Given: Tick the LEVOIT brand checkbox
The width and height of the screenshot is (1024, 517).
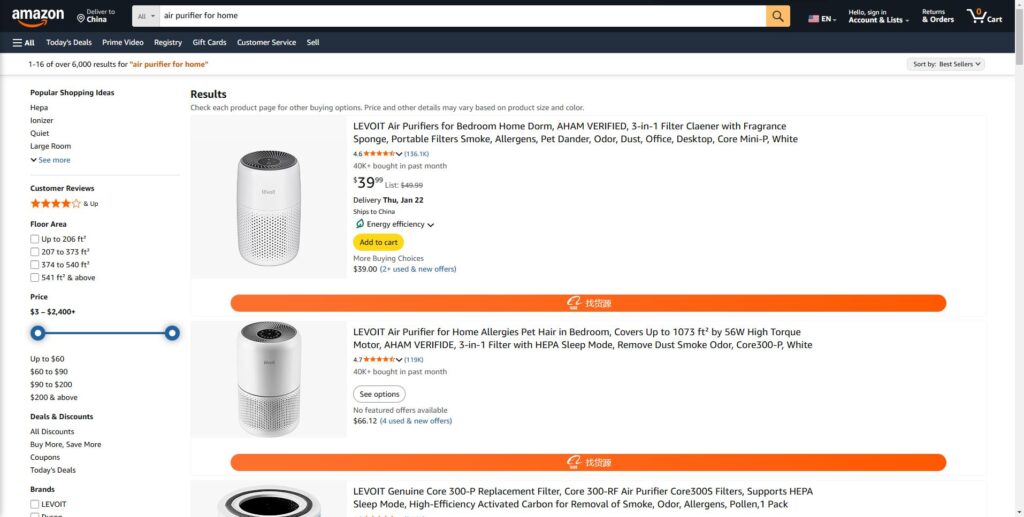Looking at the screenshot, I should 35,504.
